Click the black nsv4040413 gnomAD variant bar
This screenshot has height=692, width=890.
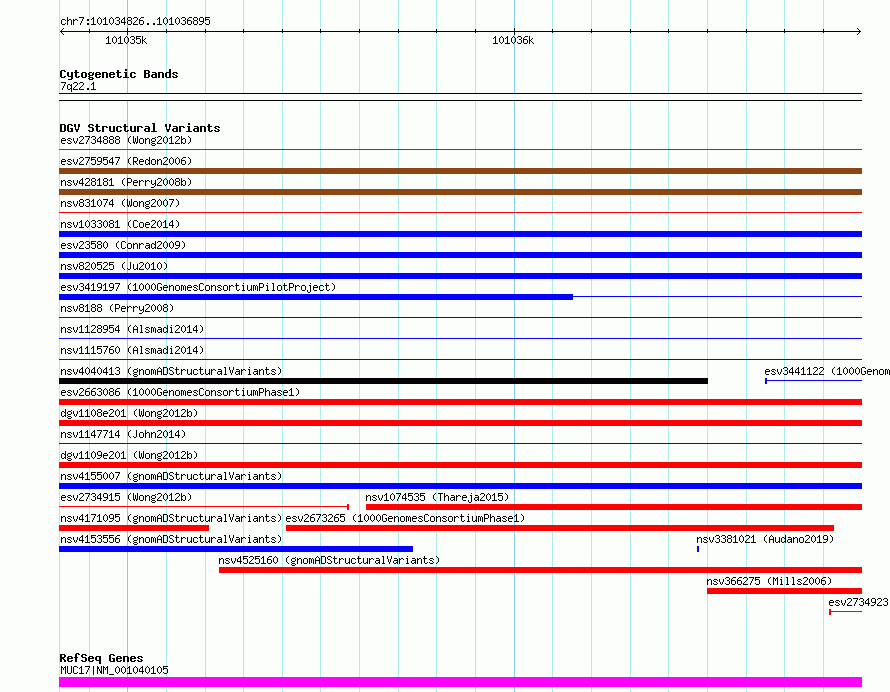pos(384,381)
